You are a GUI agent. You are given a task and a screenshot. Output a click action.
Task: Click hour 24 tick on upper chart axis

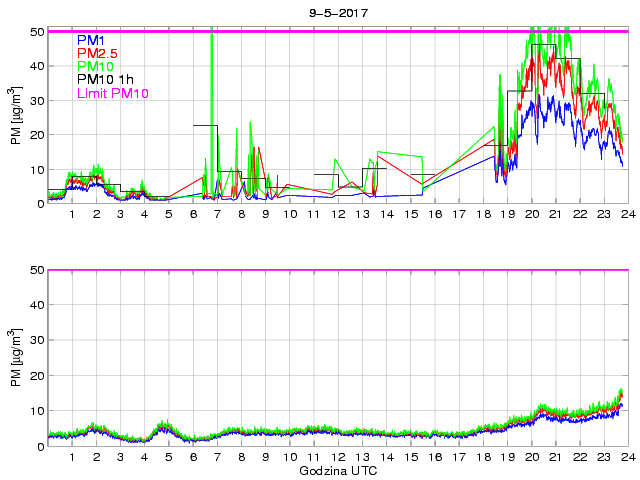tap(627, 215)
